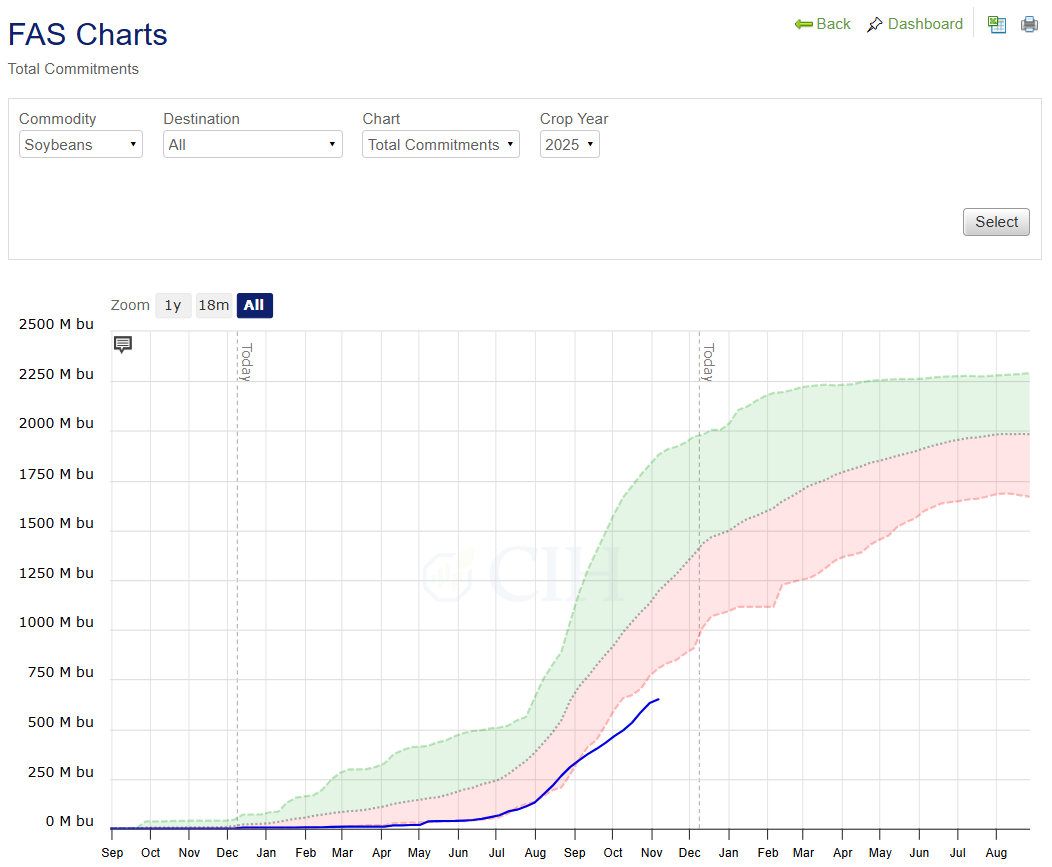Select the All zoom range
Screen dimensions: 1052x867
tap(254, 305)
